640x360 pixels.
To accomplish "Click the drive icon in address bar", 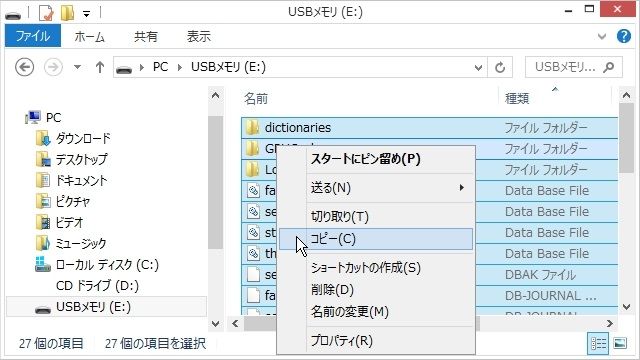I will point(124,69).
